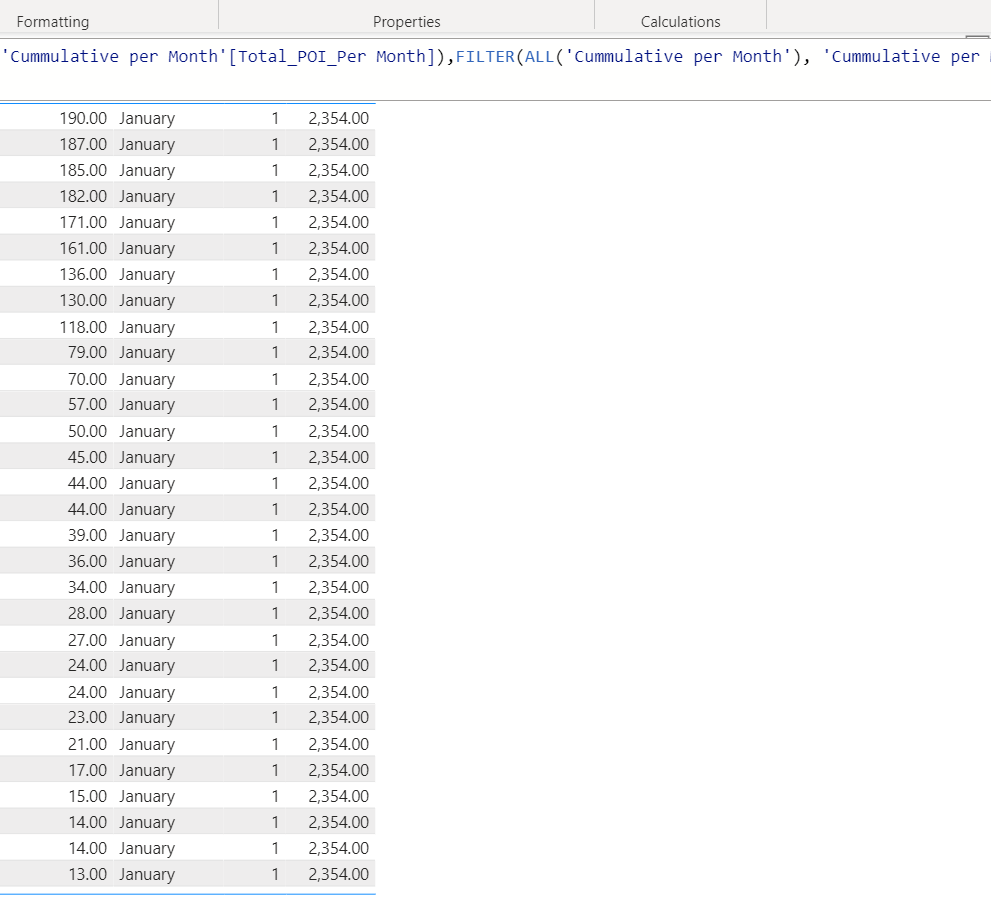Select the 17.00 cell
The width and height of the screenshot is (991, 899).
pos(87,770)
